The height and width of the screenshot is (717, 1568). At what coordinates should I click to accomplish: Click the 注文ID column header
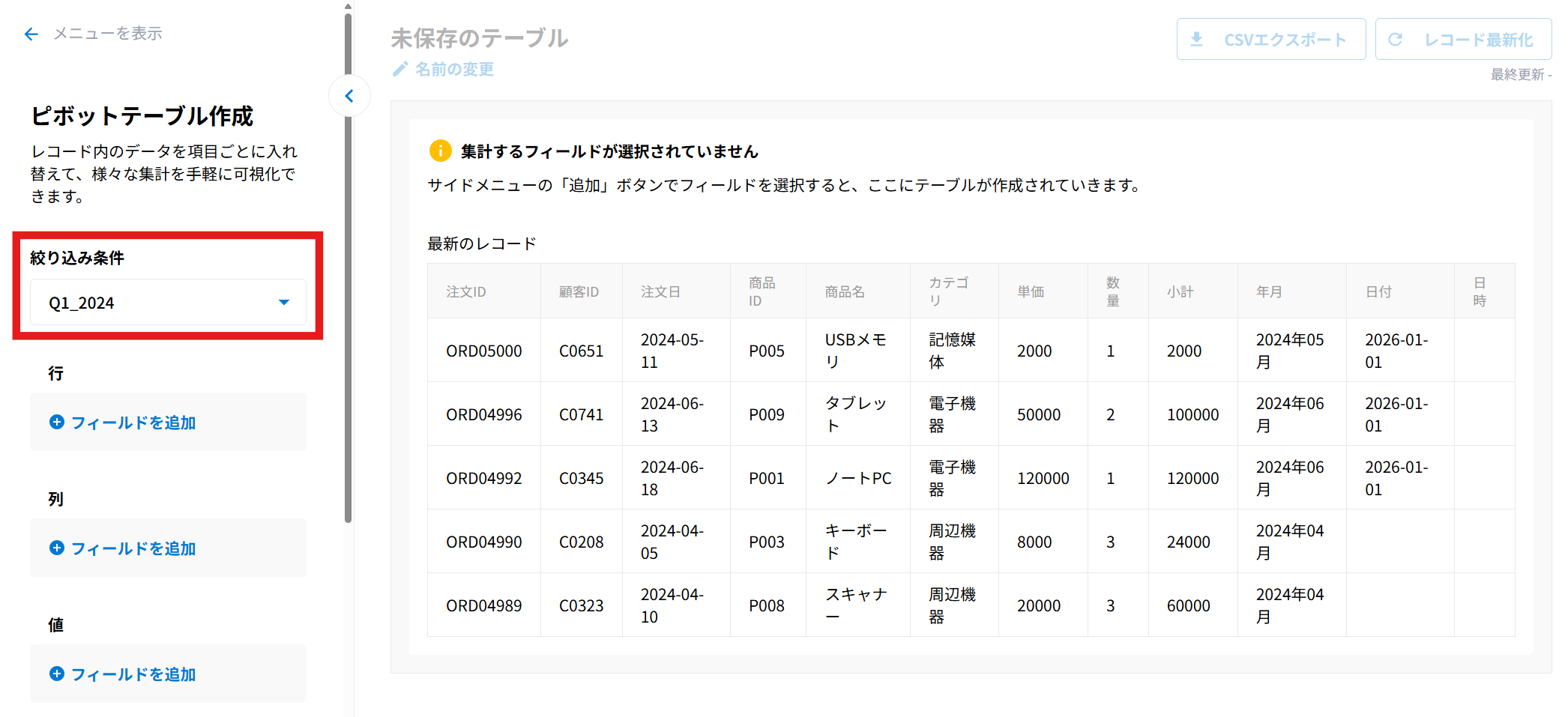[x=466, y=291]
